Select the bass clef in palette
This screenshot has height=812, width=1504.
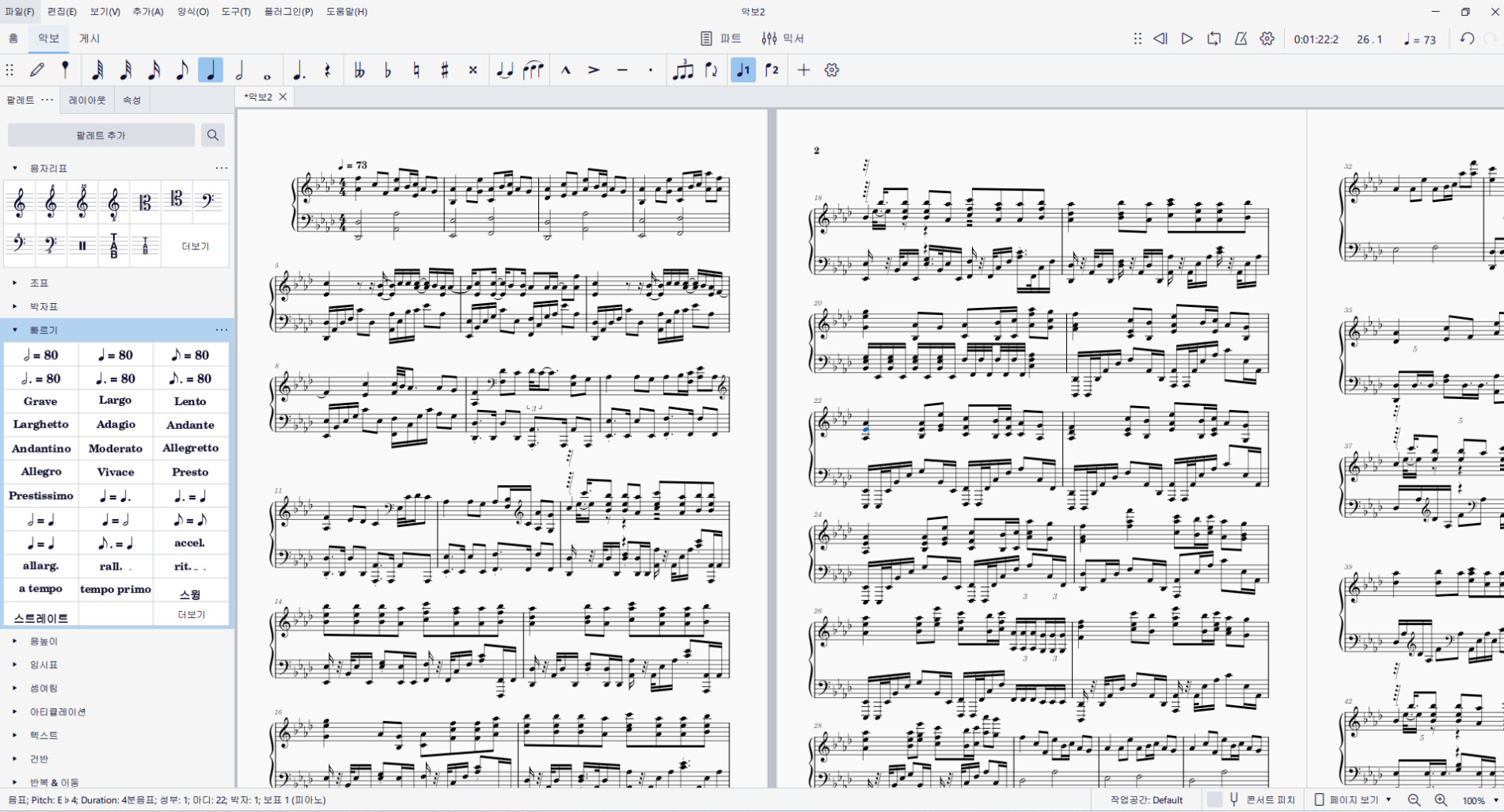click(x=208, y=202)
